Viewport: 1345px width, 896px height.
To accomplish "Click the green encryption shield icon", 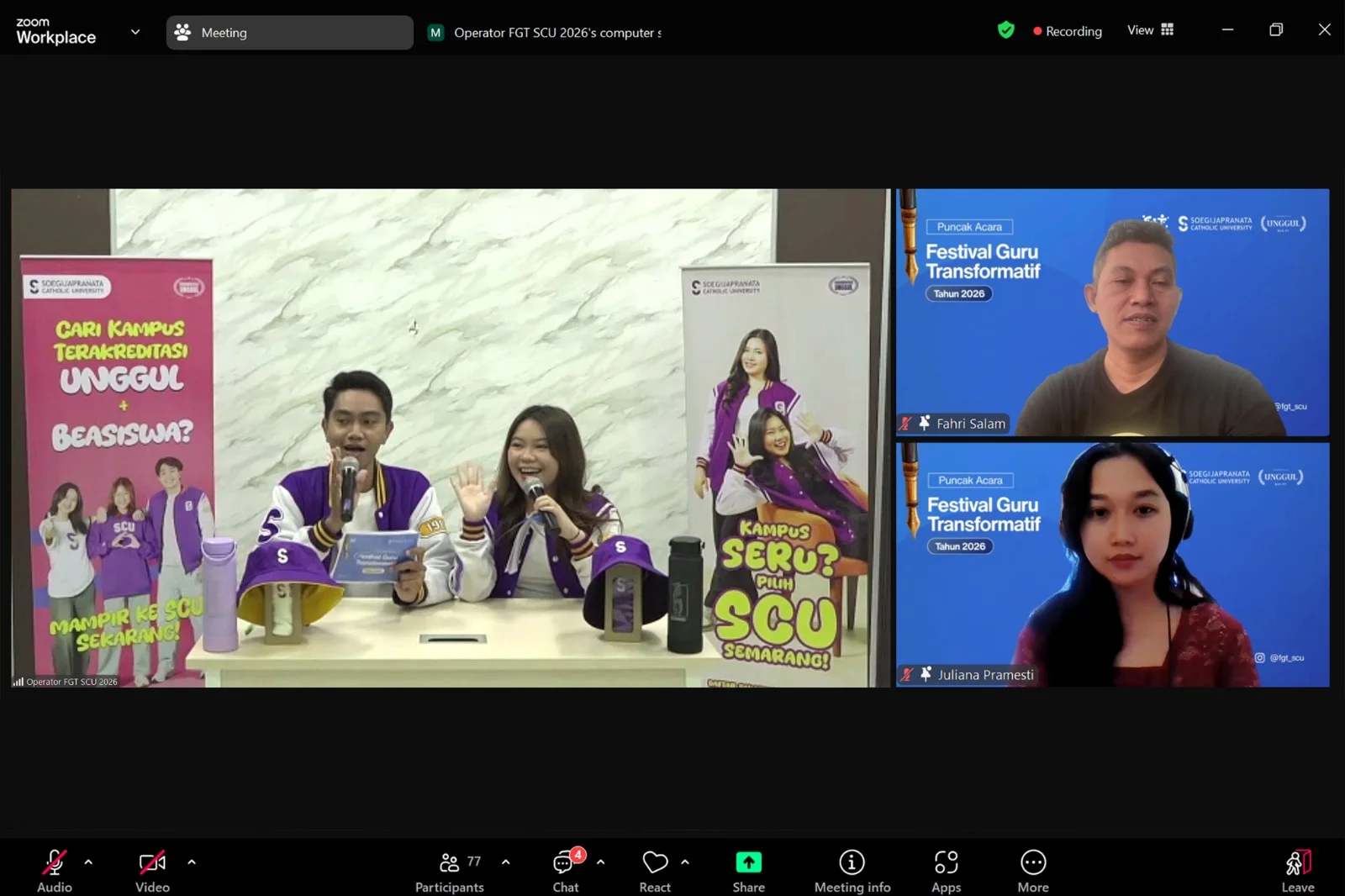I will (x=1005, y=31).
